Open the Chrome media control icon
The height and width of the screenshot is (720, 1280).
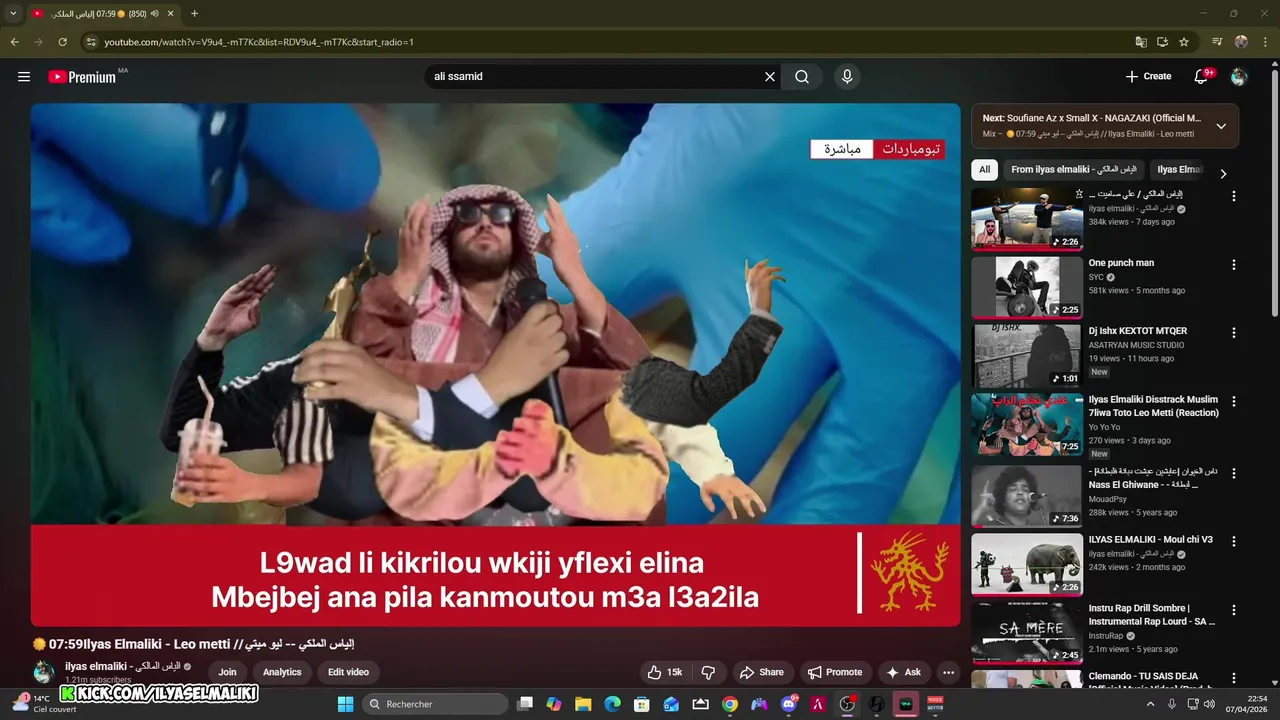pos(1217,42)
